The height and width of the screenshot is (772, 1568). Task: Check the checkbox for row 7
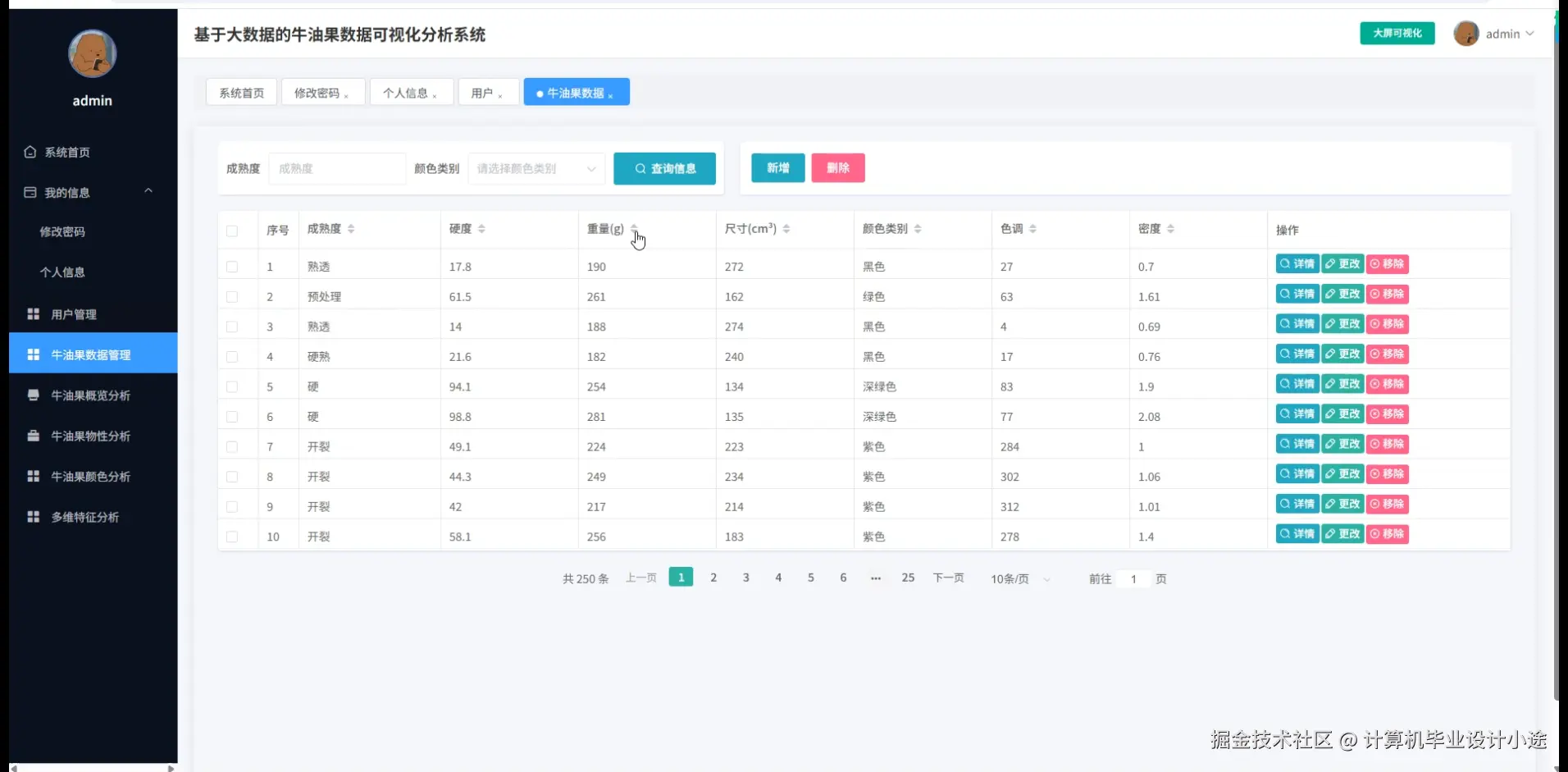pyautogui.click(x=234, y=446)
